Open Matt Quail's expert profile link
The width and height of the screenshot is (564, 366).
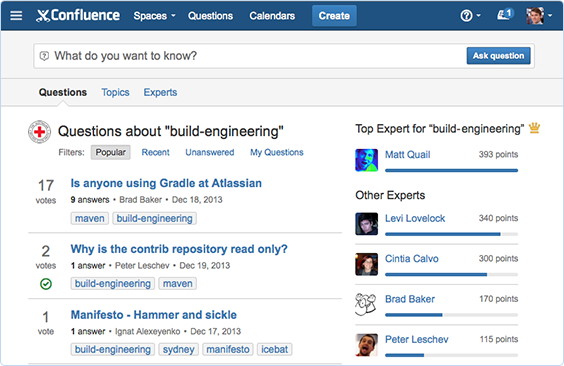[x=408, y=155]
